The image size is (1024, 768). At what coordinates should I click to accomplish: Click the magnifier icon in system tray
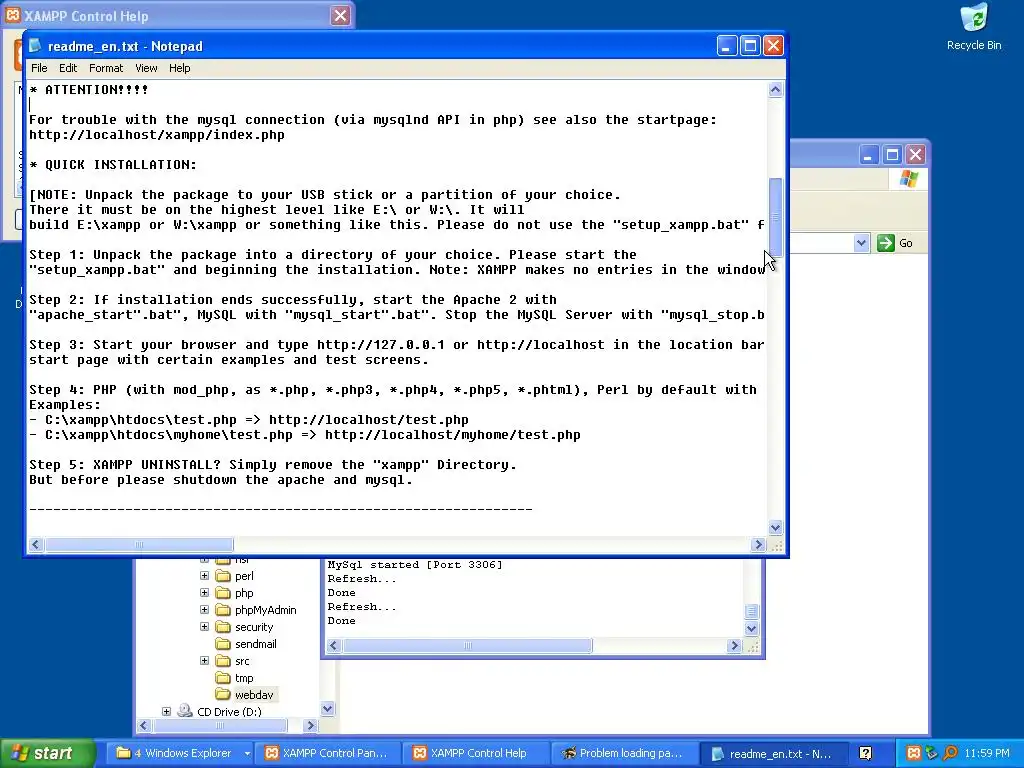click(x=950, y=753)
